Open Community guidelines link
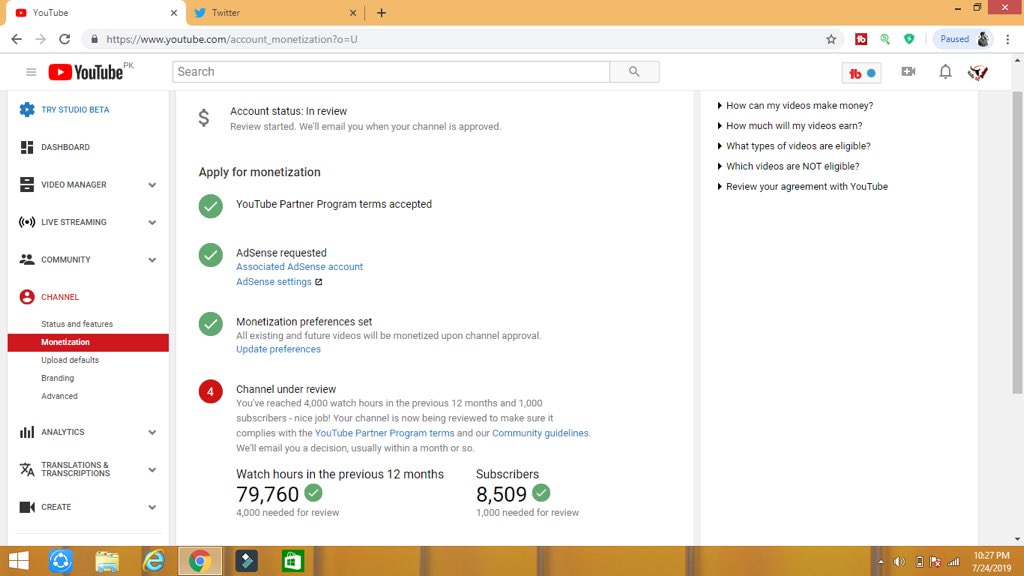This screenshot has height=576, width=1024. 540,433
